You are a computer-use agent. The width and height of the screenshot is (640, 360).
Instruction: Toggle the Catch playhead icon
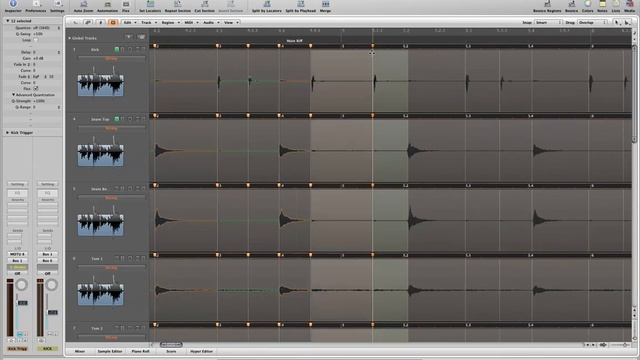coord(101,22)
